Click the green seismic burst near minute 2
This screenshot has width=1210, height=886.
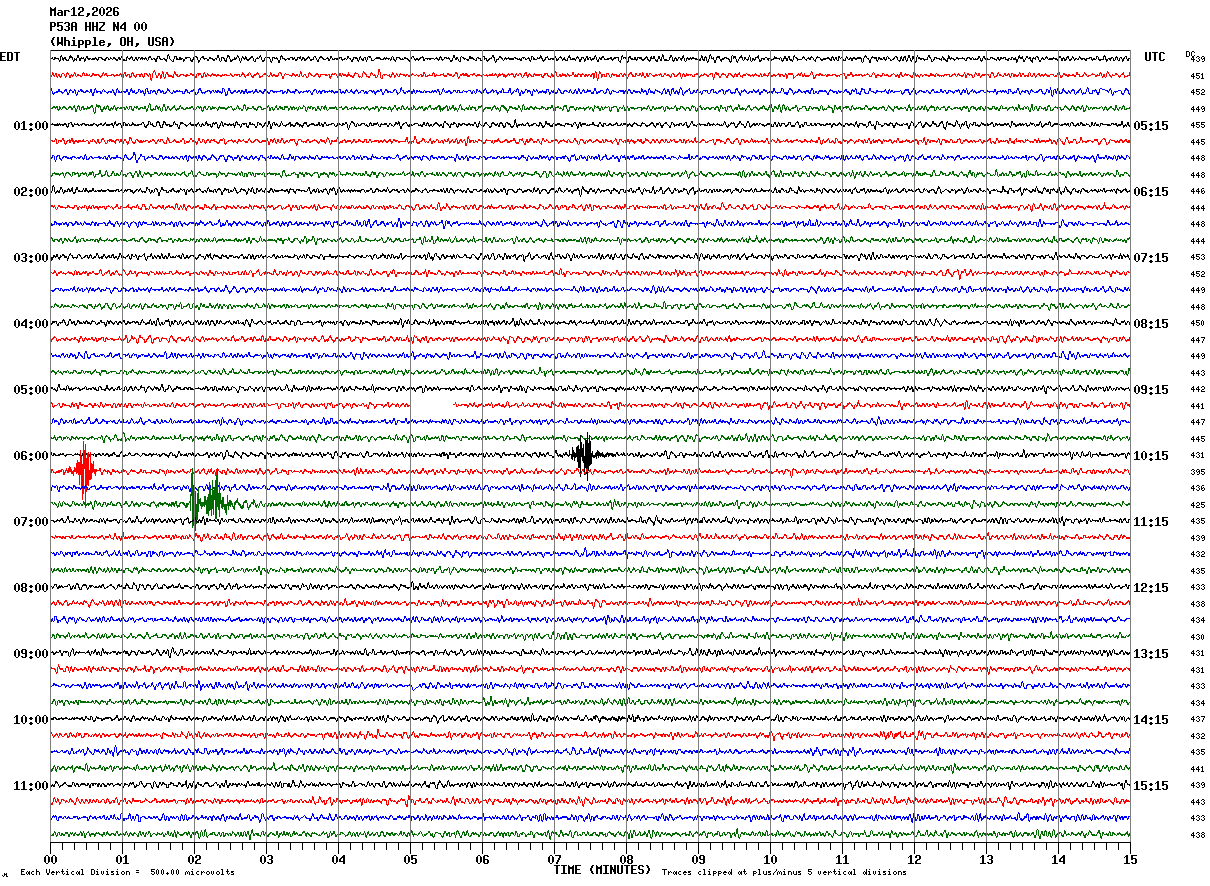point(210,500)
